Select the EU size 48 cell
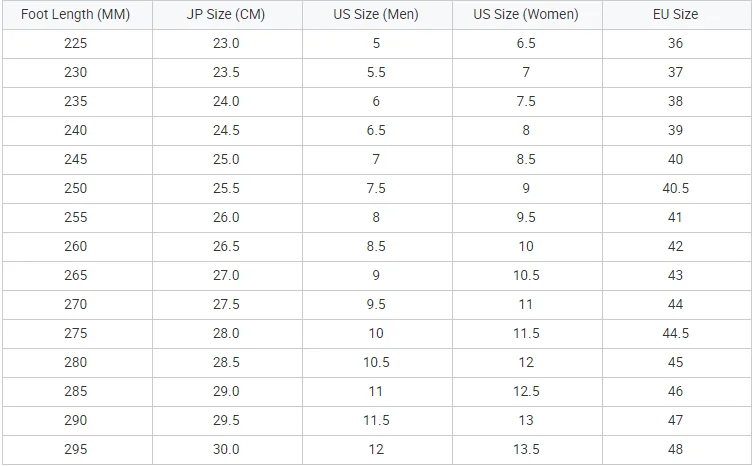The height and width of the screenshot is (466, 753). [676, 450]
